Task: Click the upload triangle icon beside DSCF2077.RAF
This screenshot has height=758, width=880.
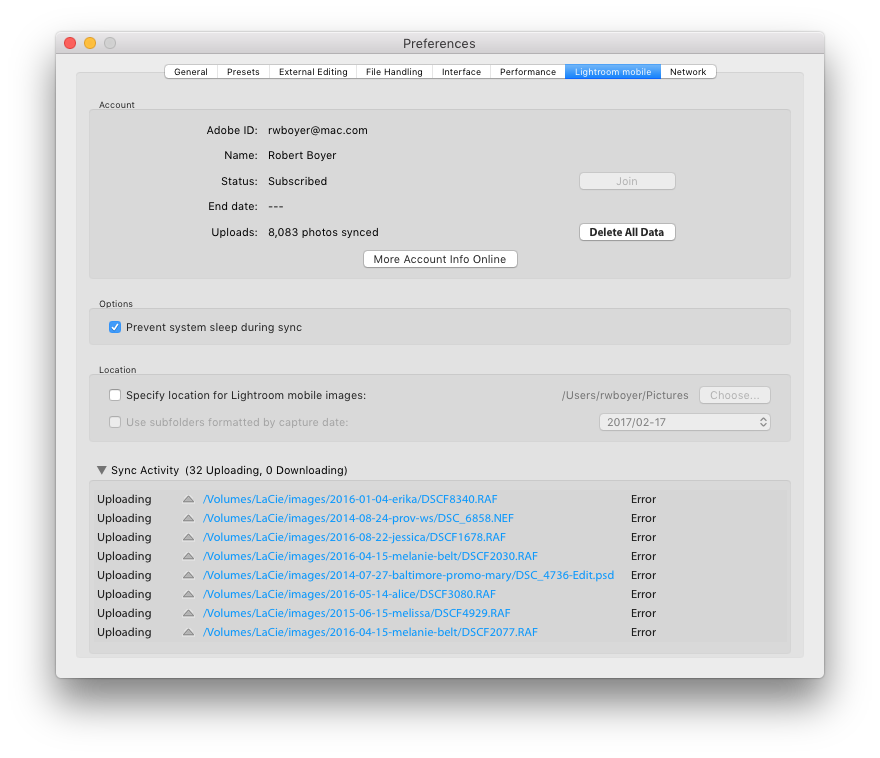Action: pos(189,632)
